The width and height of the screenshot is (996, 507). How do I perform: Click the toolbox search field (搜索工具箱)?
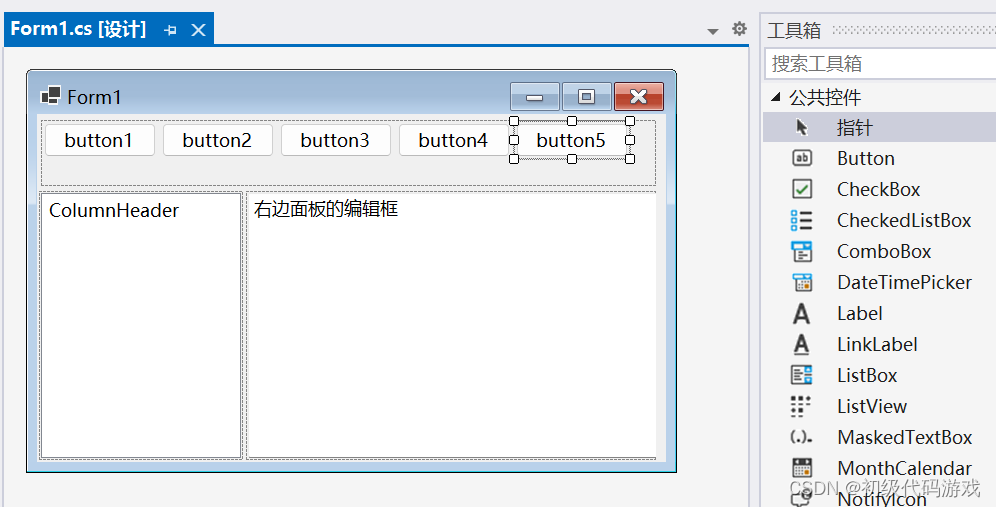[x=880, y=63]
